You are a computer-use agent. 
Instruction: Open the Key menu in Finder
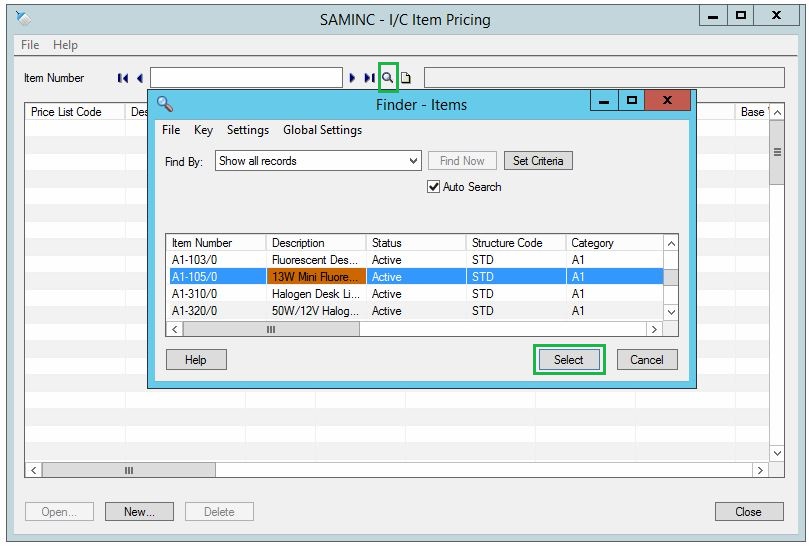coord(203,130)
